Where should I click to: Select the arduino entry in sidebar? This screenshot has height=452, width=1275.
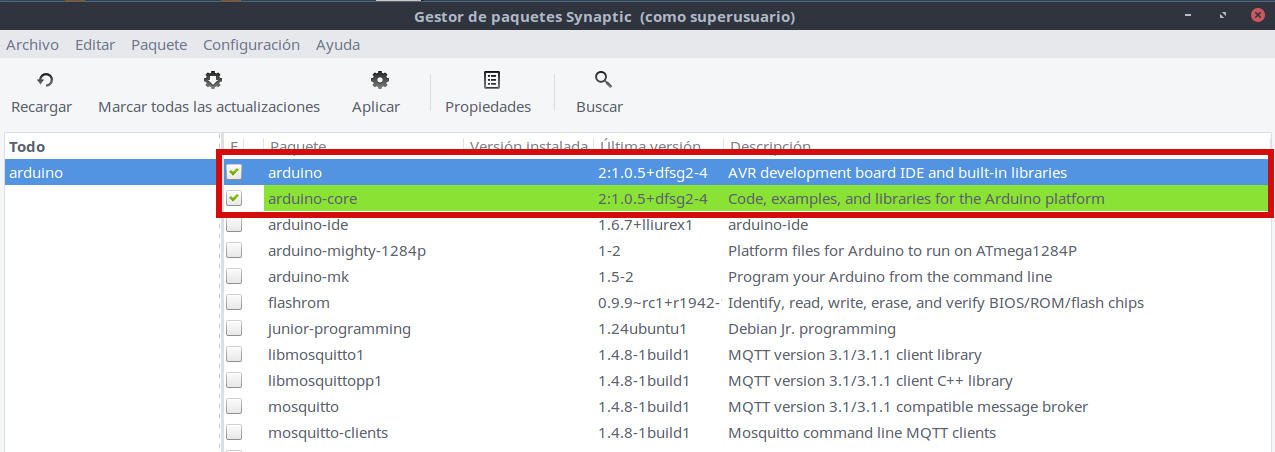(x=36, y=173)
